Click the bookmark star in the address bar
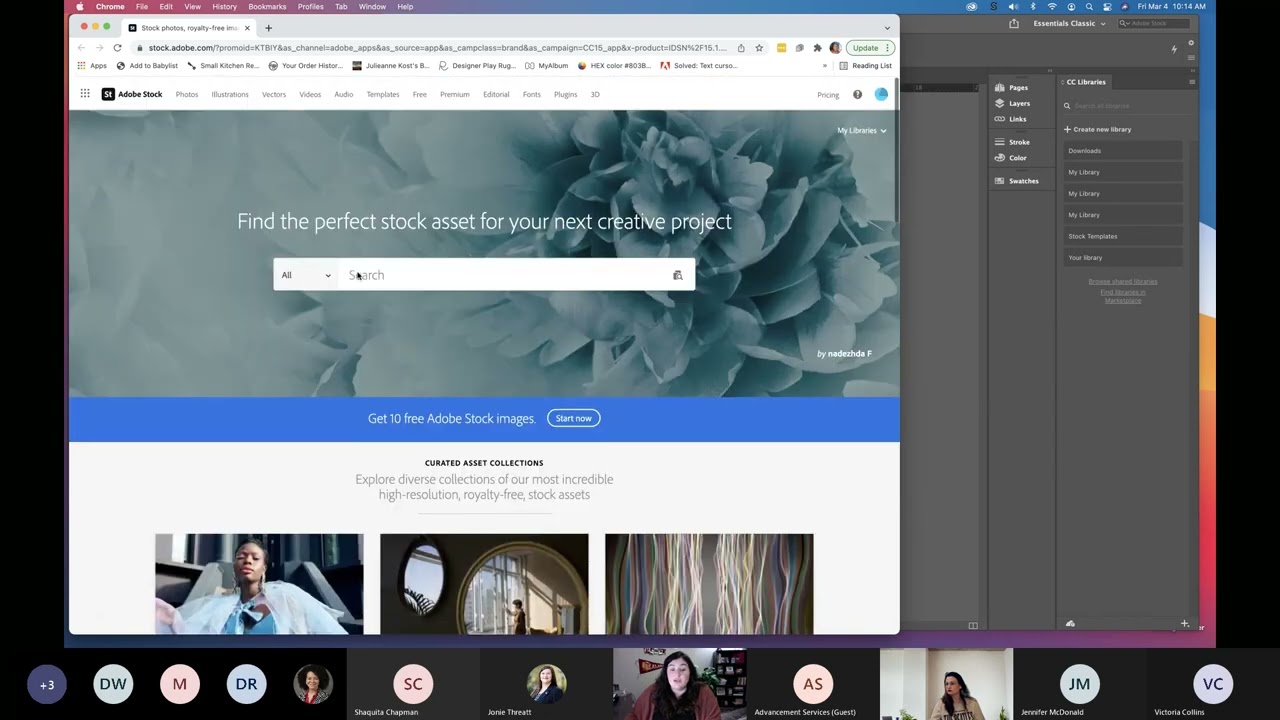 [x=759, y=47]
